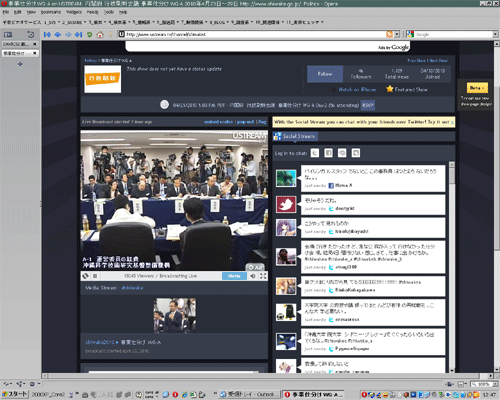Image resolution: width=500 pixels, height=400 pixels.
Task: Expand the 1_SNS bookmark folder
Action: point(51,22)
